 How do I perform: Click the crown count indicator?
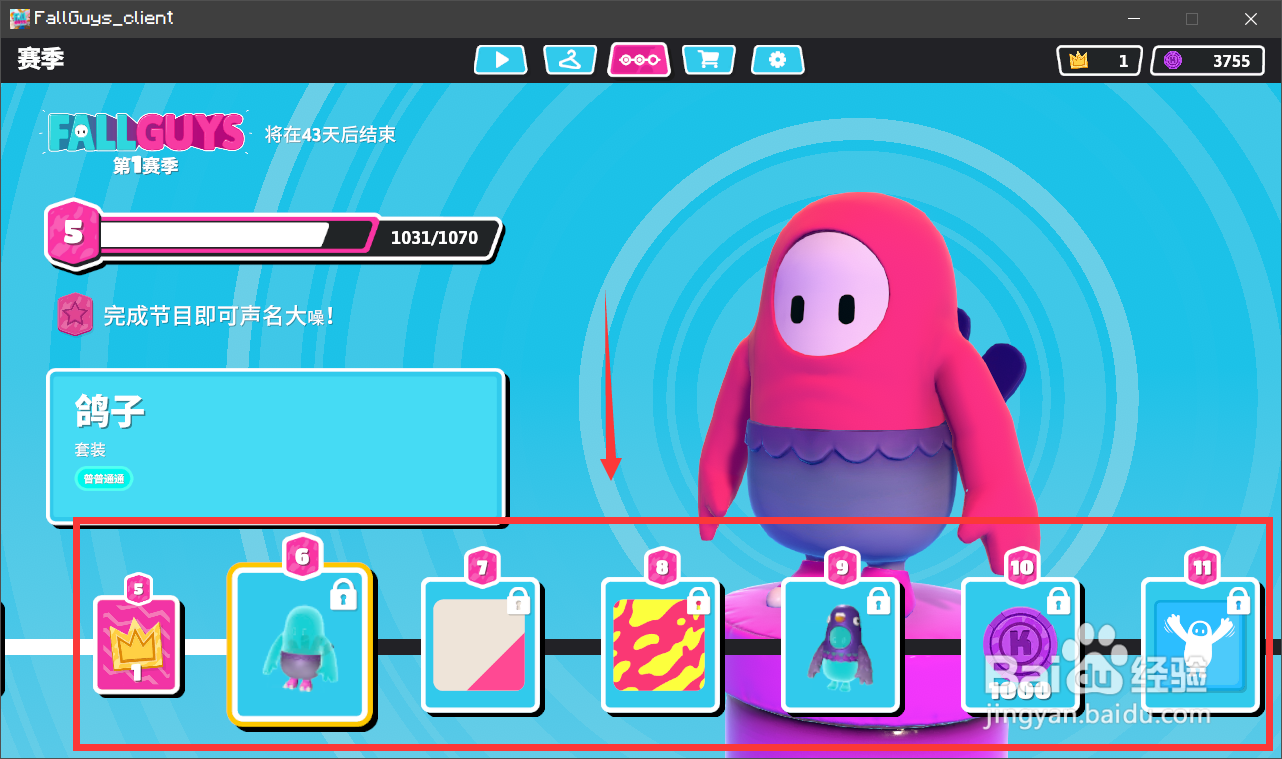pos(1100,61)
